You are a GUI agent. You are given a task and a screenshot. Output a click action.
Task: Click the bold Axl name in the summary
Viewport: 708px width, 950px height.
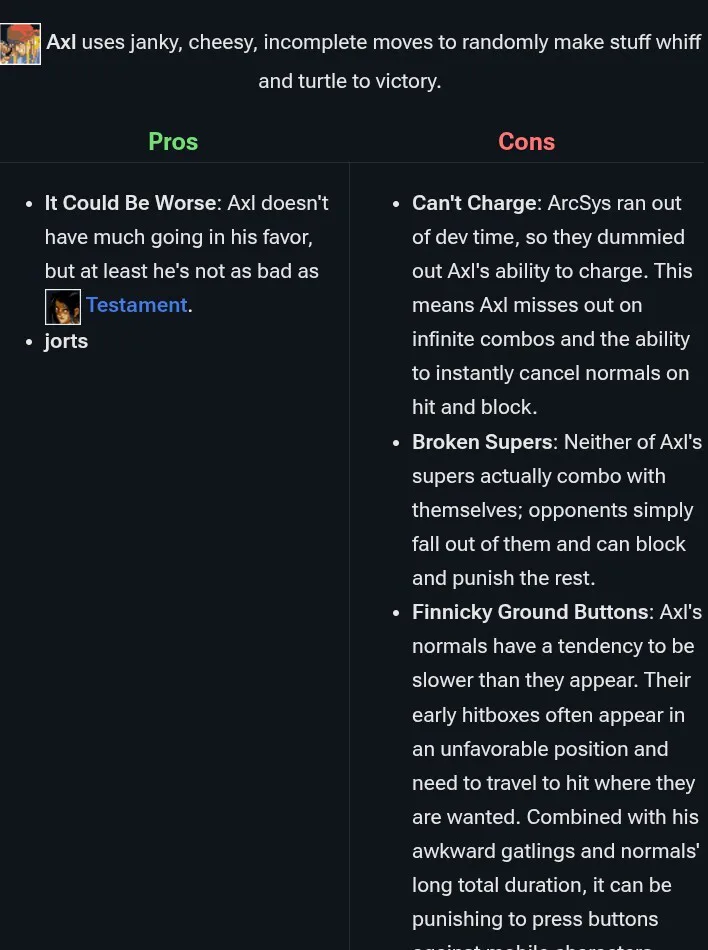pos(61,42)
